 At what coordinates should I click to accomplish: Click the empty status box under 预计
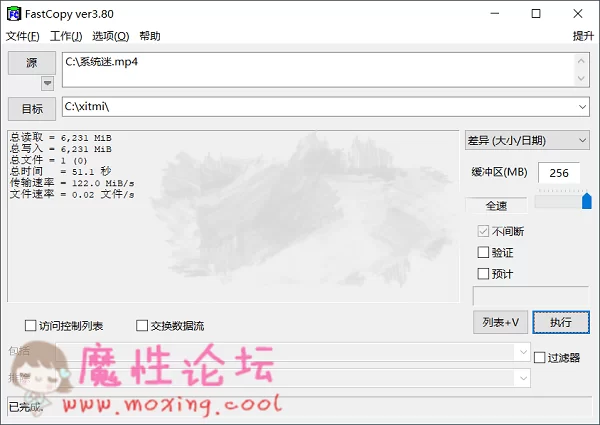[x=531, y=295]
